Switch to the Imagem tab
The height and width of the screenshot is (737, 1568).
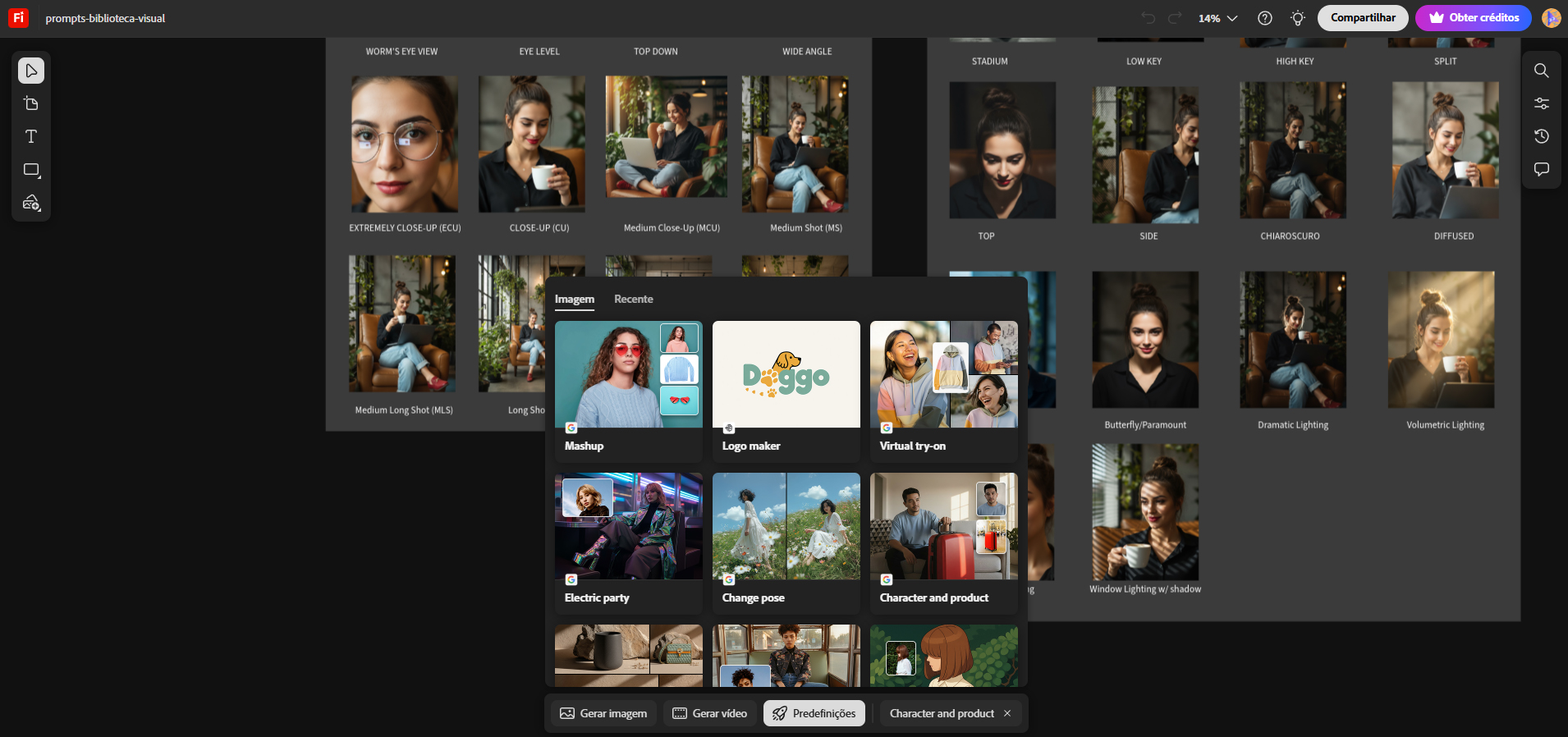(574, 299)
